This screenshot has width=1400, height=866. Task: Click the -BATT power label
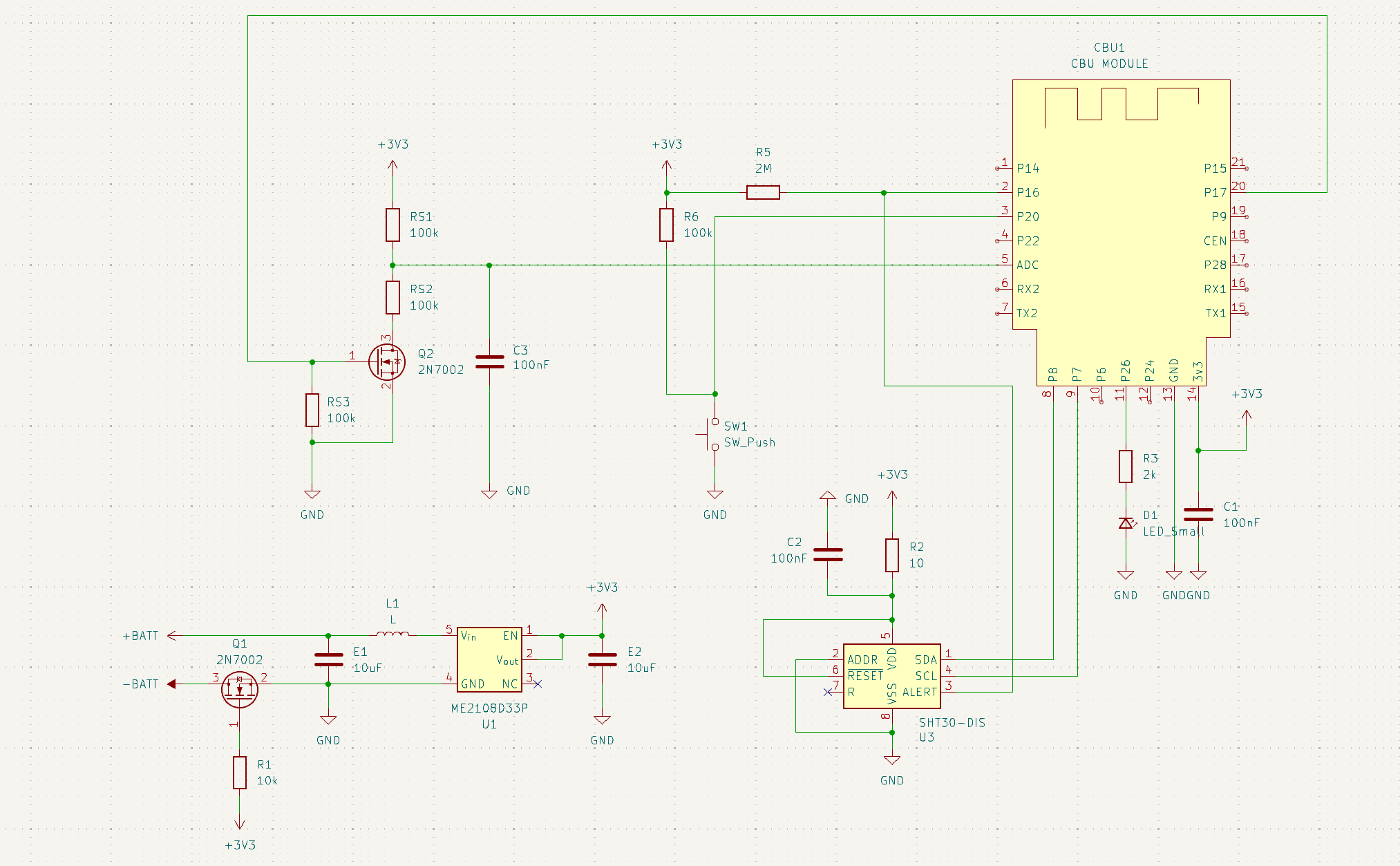140,684
